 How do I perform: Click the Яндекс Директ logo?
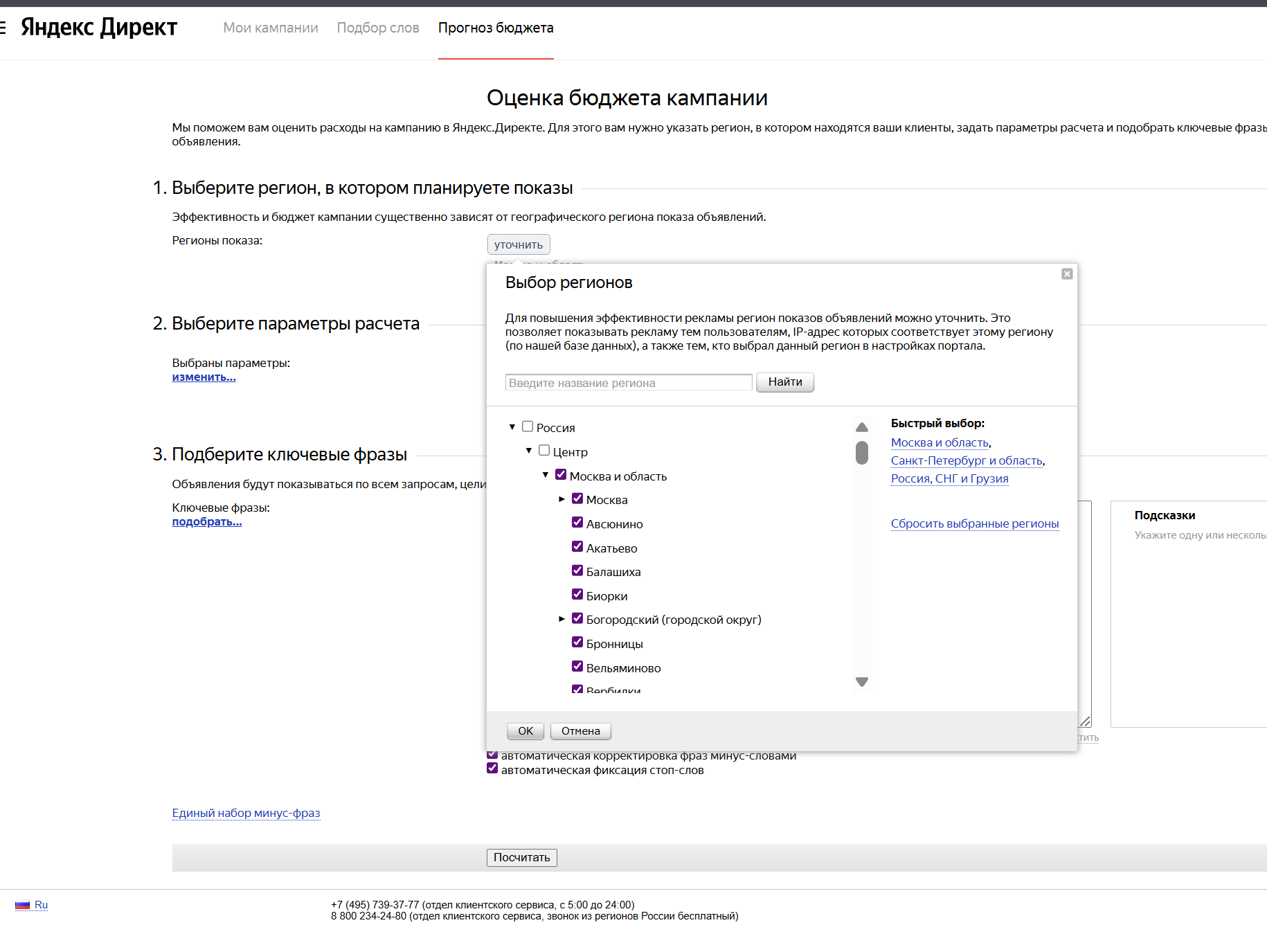[x=99, y=28]
